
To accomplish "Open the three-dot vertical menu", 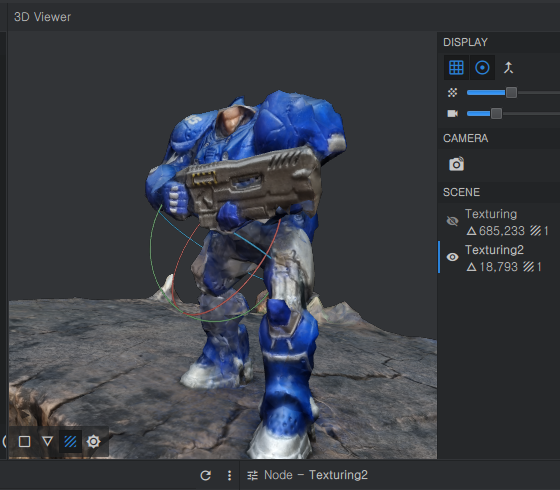I will (229, 475).
